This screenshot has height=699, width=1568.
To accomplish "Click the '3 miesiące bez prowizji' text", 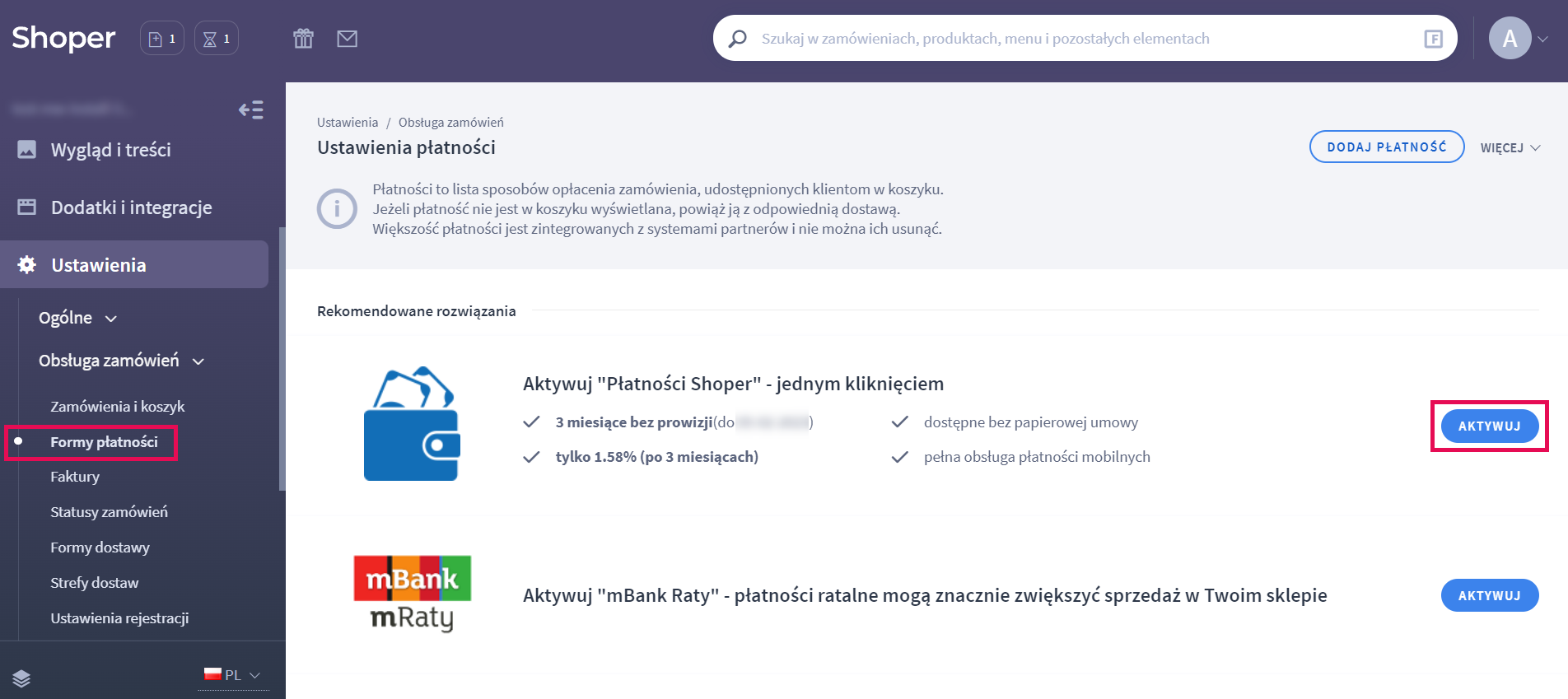I will coord(634,422).
